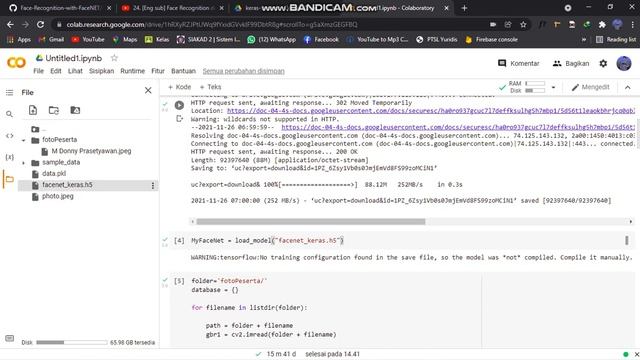Click the notebook title Untitled1.ipynb
The image size is (640, 360).
pos(73,58)
